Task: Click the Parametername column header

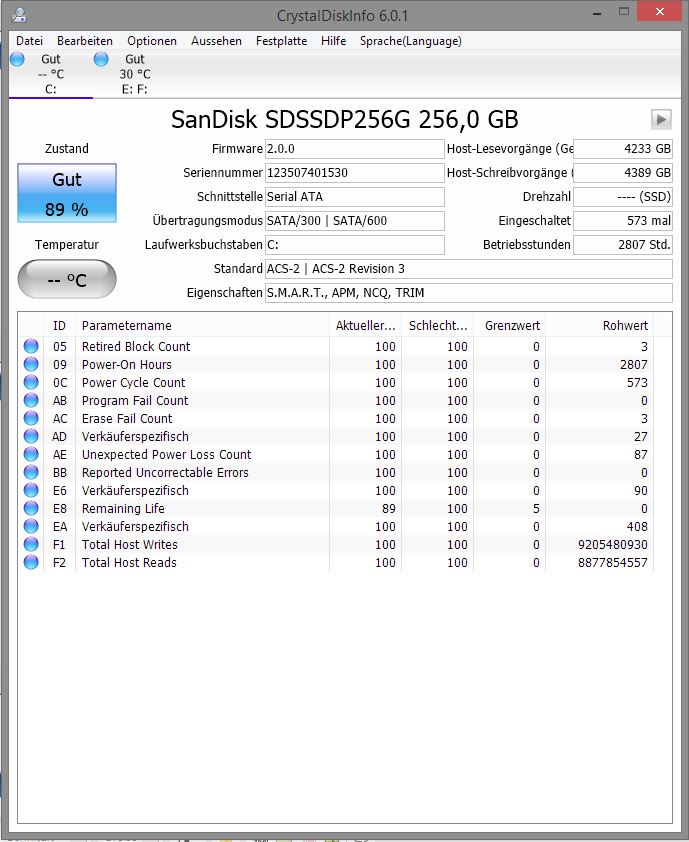Action: 202,325
